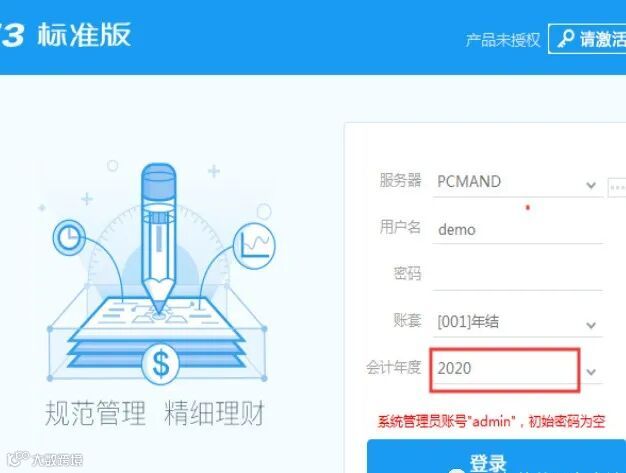626x473 pixels.
Task: Click the dollar sign coin icon
Action: pos(160,364)
